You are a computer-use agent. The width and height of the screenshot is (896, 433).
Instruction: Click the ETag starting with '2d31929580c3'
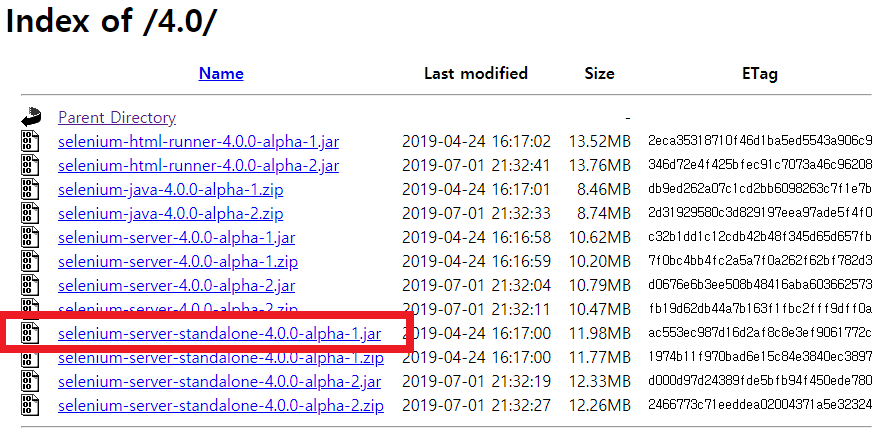[x=760, y=213]
